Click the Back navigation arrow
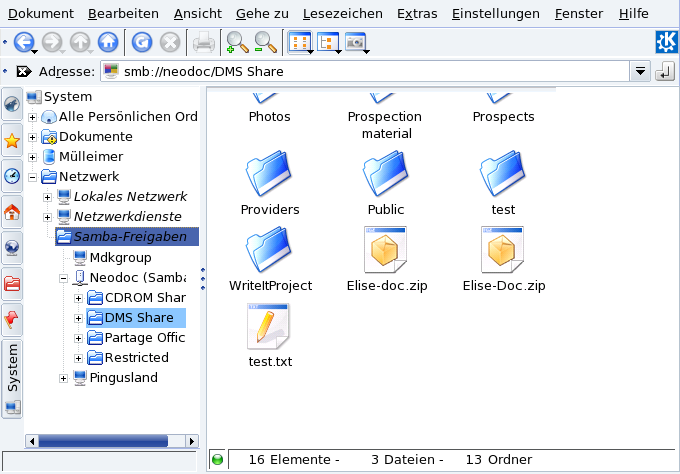Viewport: 680px width, 474px height. coord(24,42)
